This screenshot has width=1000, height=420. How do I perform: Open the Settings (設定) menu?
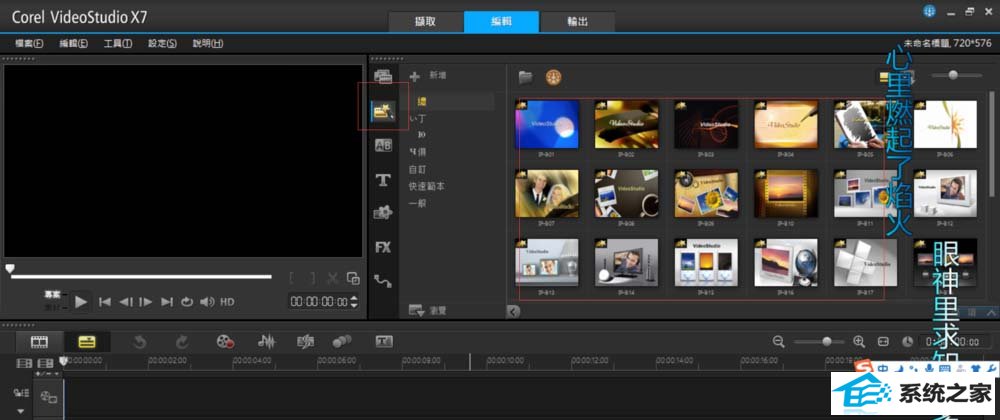pyautogui.click(x=162, y=43)
